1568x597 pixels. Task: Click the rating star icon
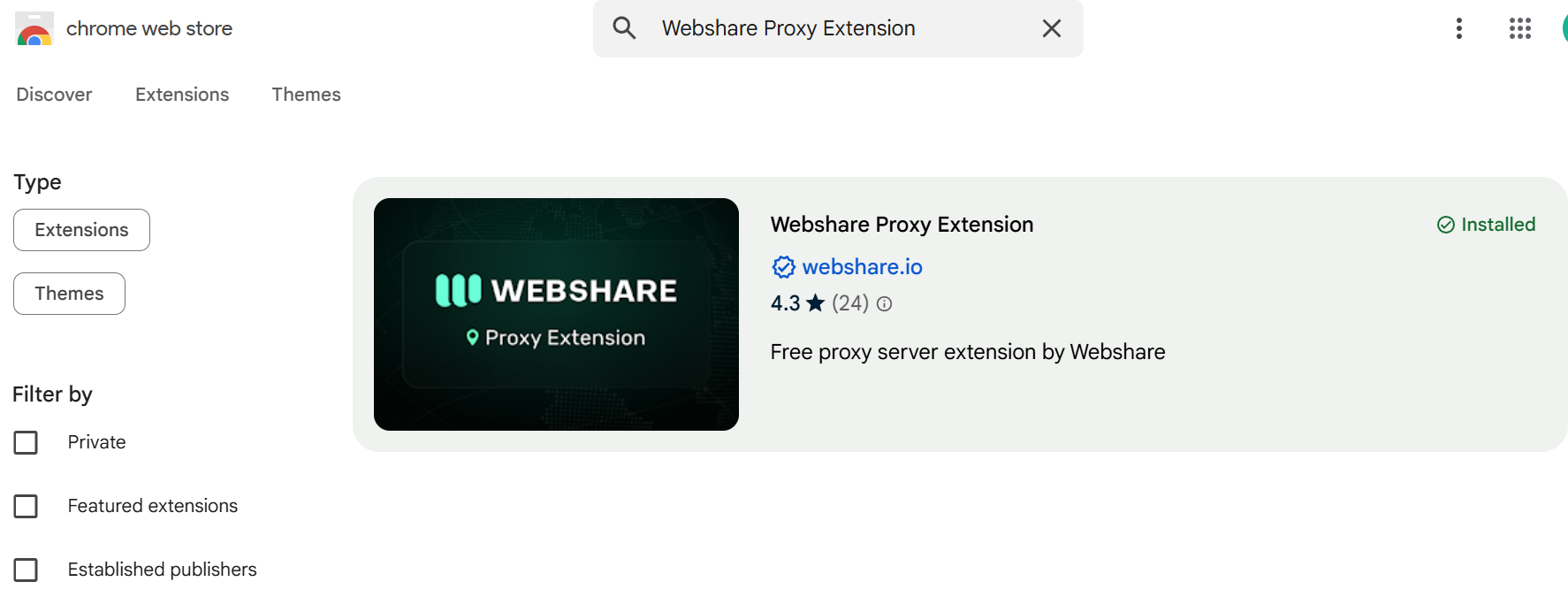(x=815, y=303)
